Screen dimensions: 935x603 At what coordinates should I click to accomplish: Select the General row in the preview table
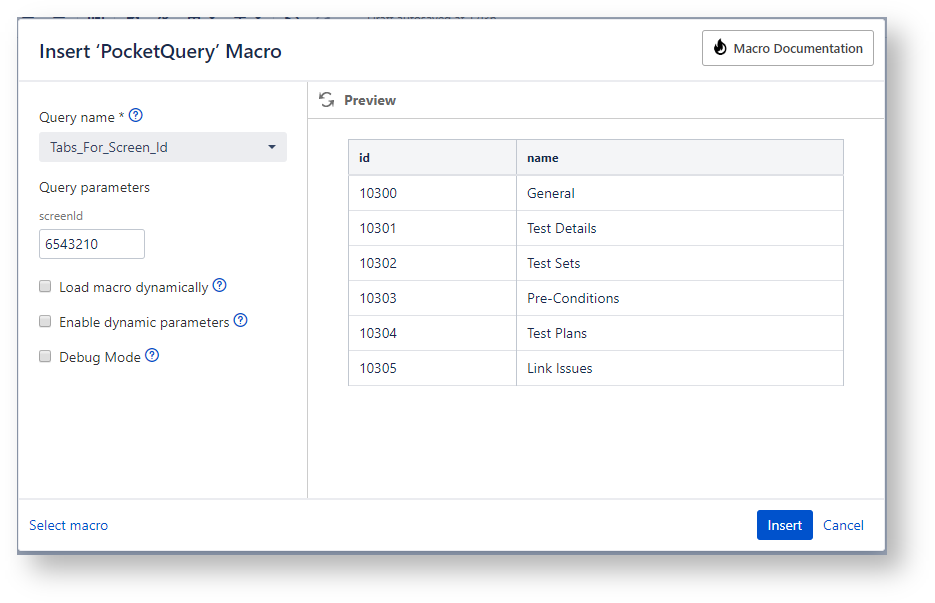[x=595, y=192]
